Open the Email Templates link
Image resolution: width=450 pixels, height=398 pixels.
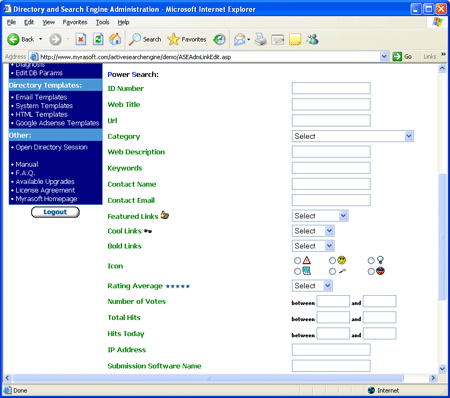[41, 97]
